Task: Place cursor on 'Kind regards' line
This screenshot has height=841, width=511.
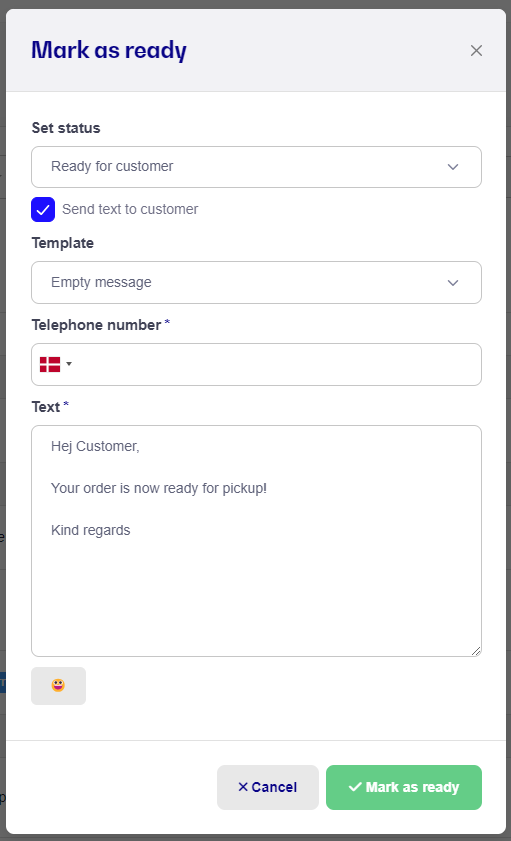Action: pos(91,530)
